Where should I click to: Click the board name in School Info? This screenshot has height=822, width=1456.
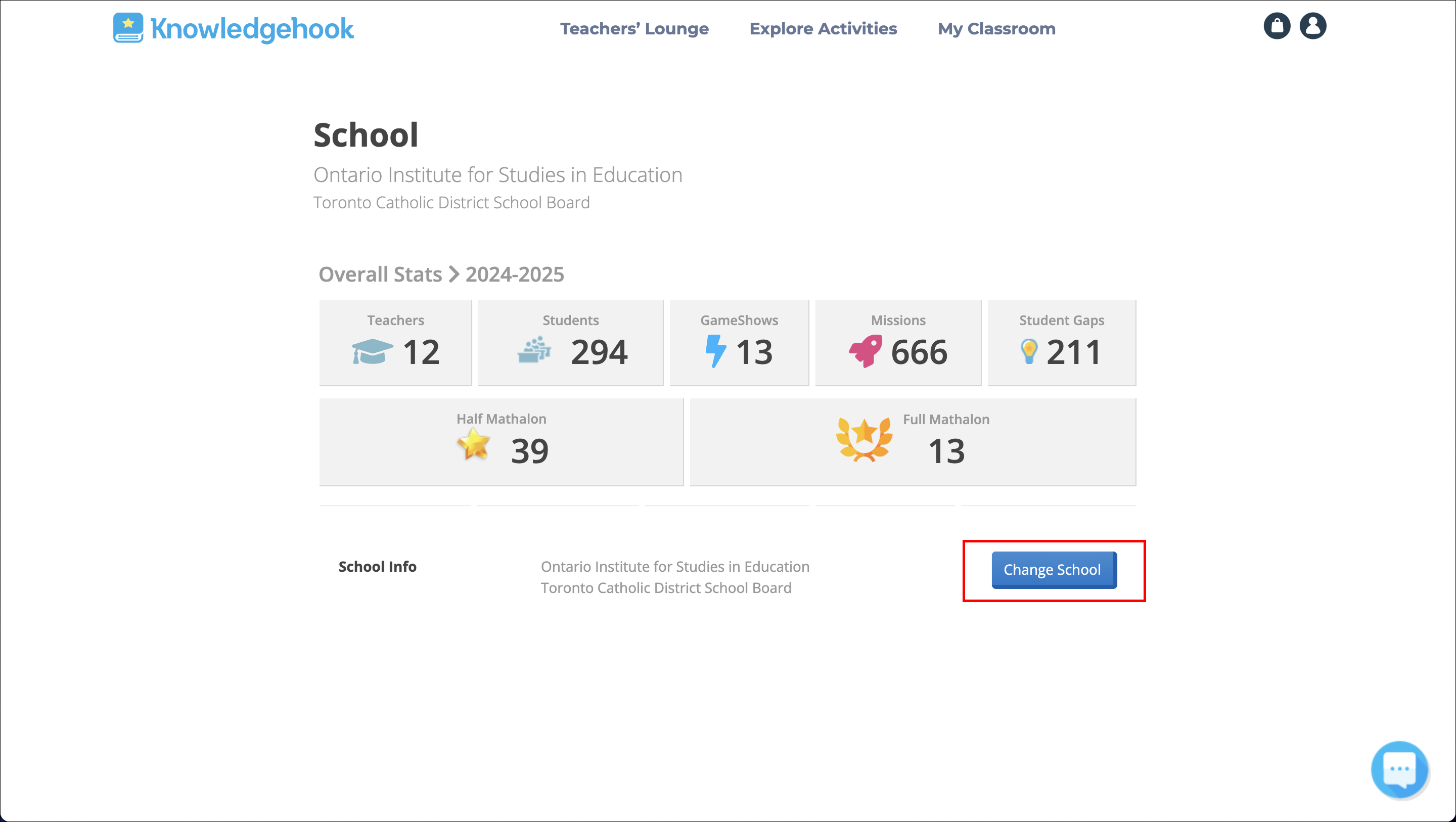pos(666,588)
